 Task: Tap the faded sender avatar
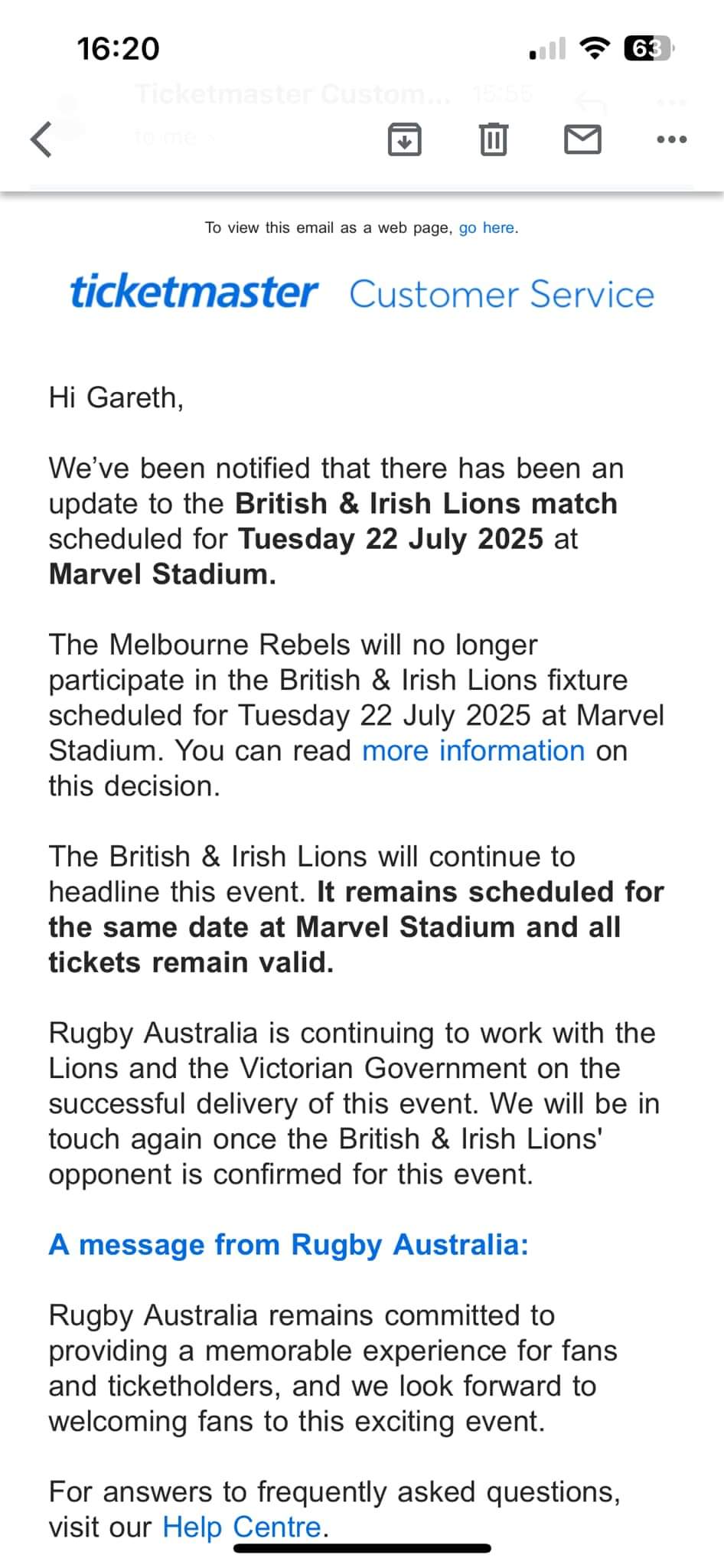click(x=69, y=115)
